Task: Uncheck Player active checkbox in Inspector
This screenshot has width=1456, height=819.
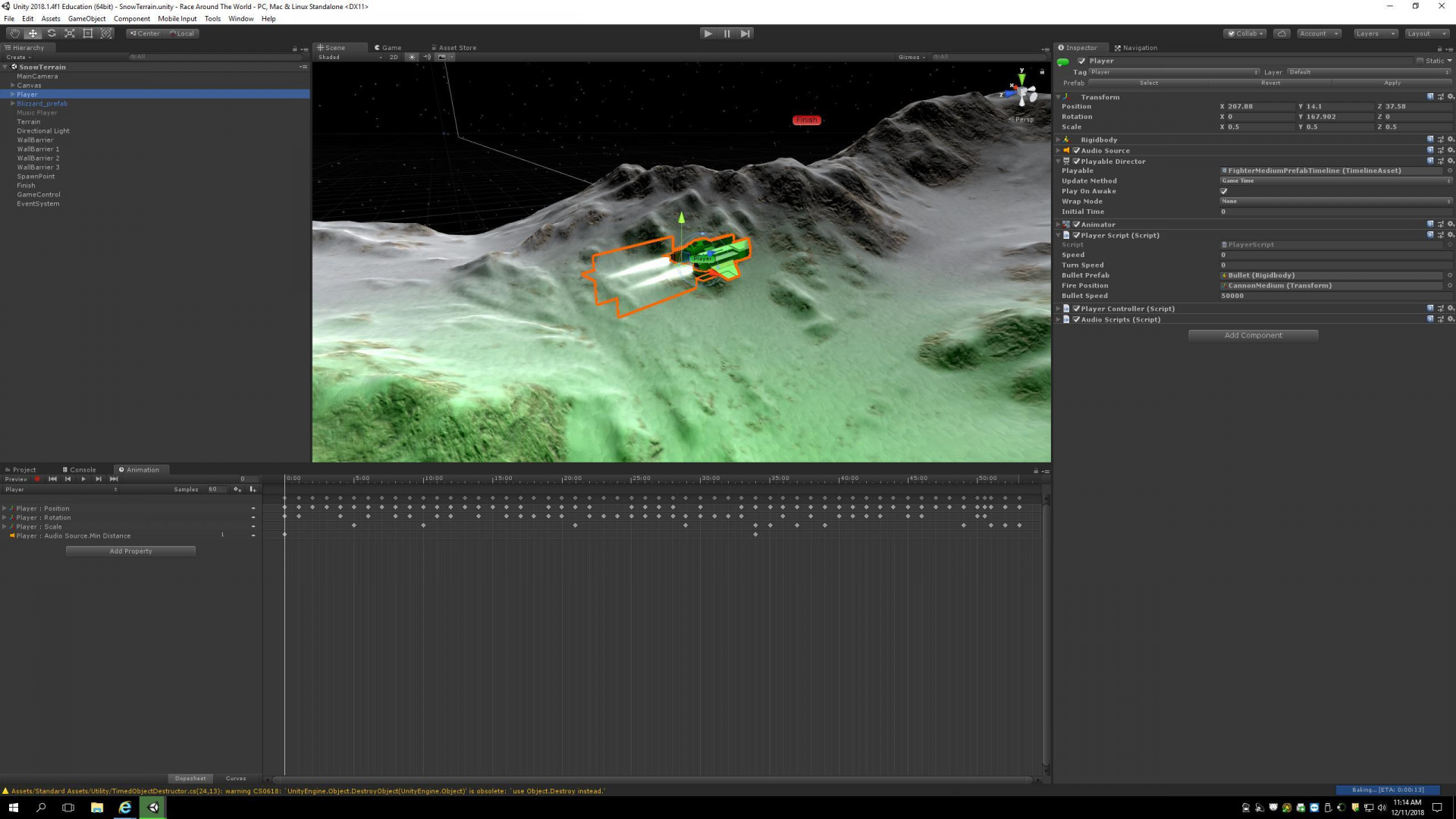Action: point(1081,61)
